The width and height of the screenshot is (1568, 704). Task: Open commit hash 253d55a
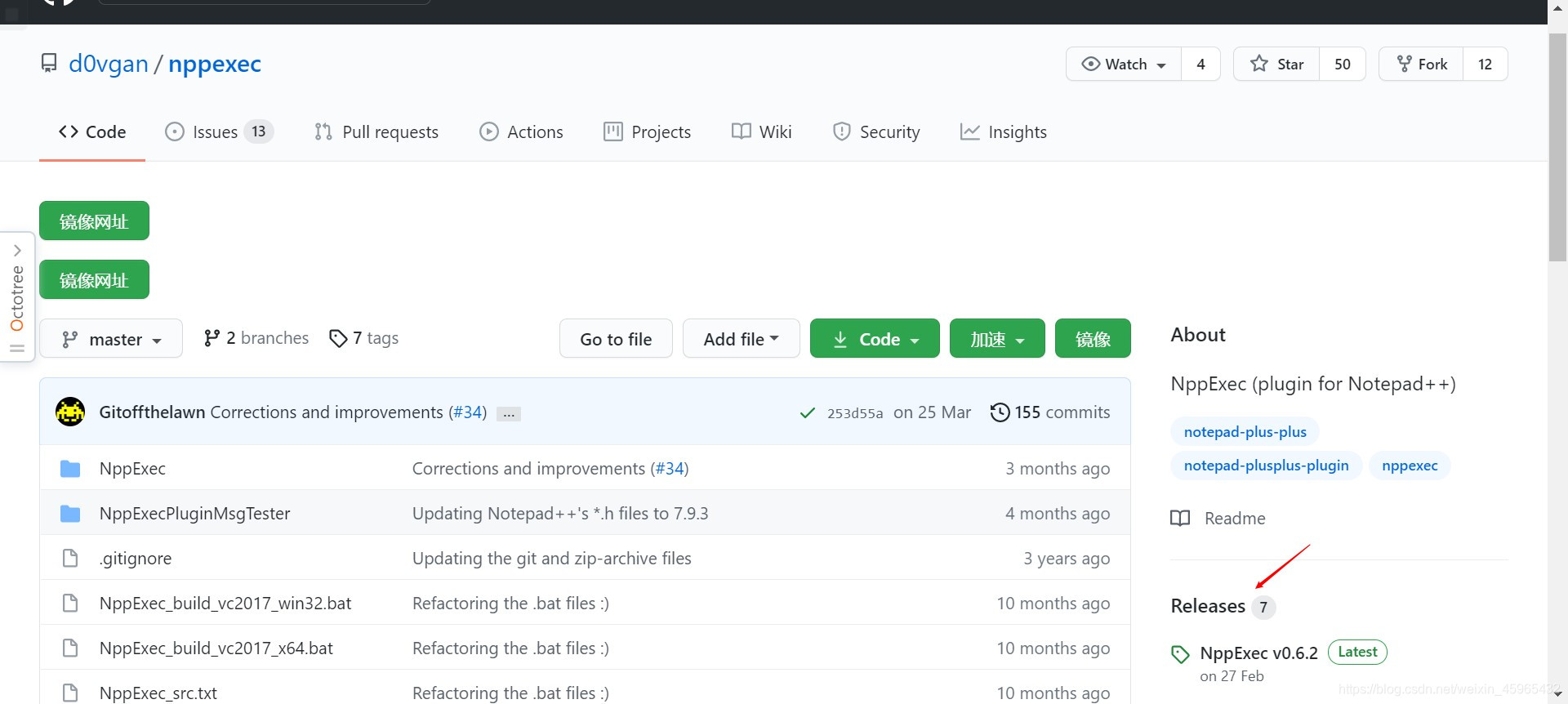(854, 413)
